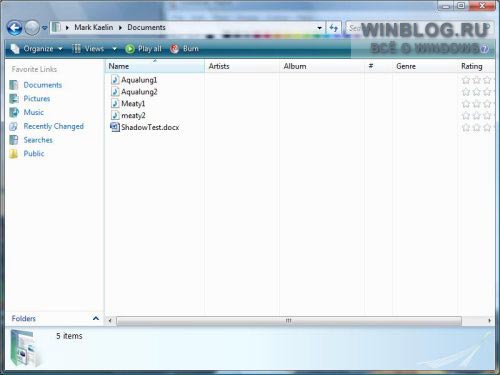Sort by Rating column header
Image resolution: width=500 pixels, height=375 pixels.
(x=476, y=66)
